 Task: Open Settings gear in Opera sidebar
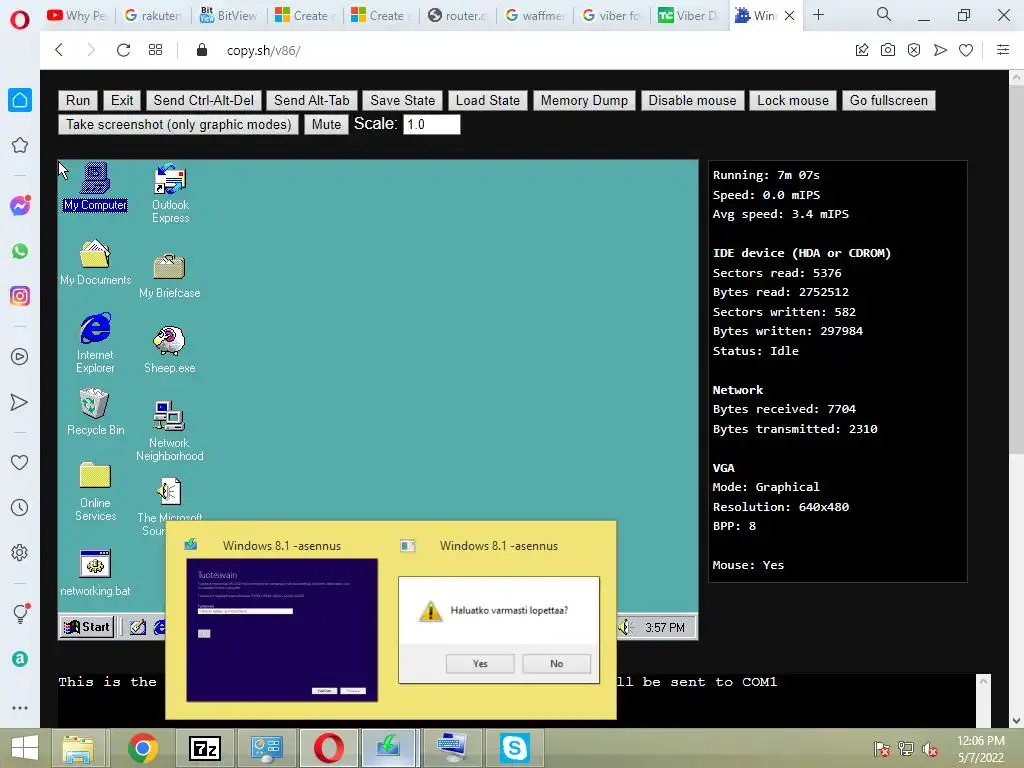(x=20, y=552)
